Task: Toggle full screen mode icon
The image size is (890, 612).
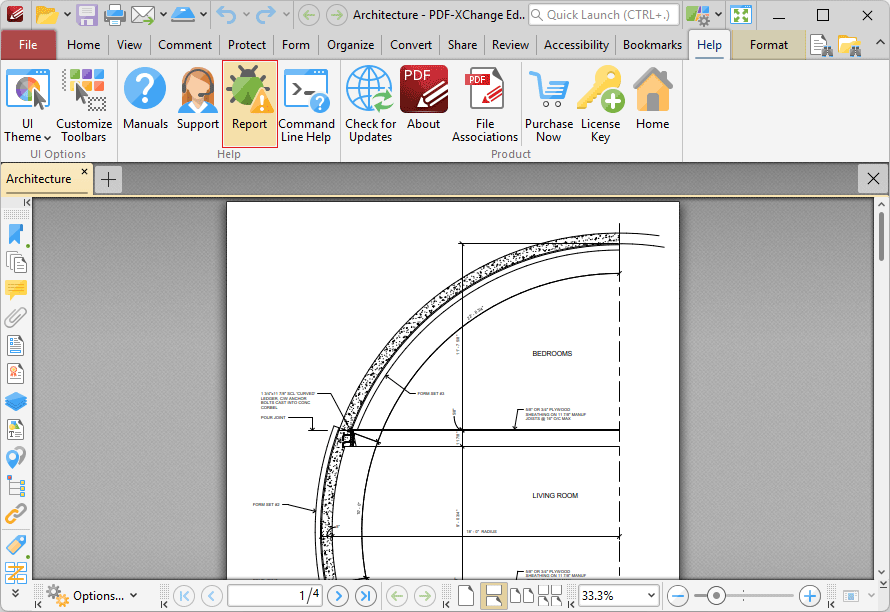Action: 741,15
